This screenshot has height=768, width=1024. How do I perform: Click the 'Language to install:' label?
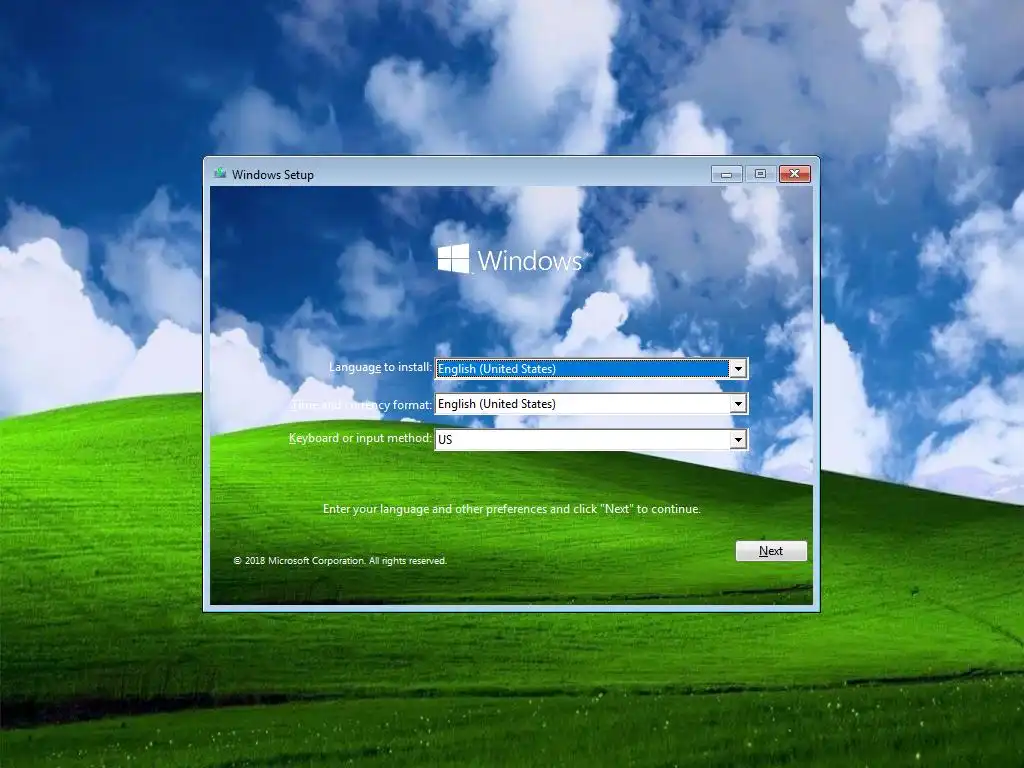[380, 367]
